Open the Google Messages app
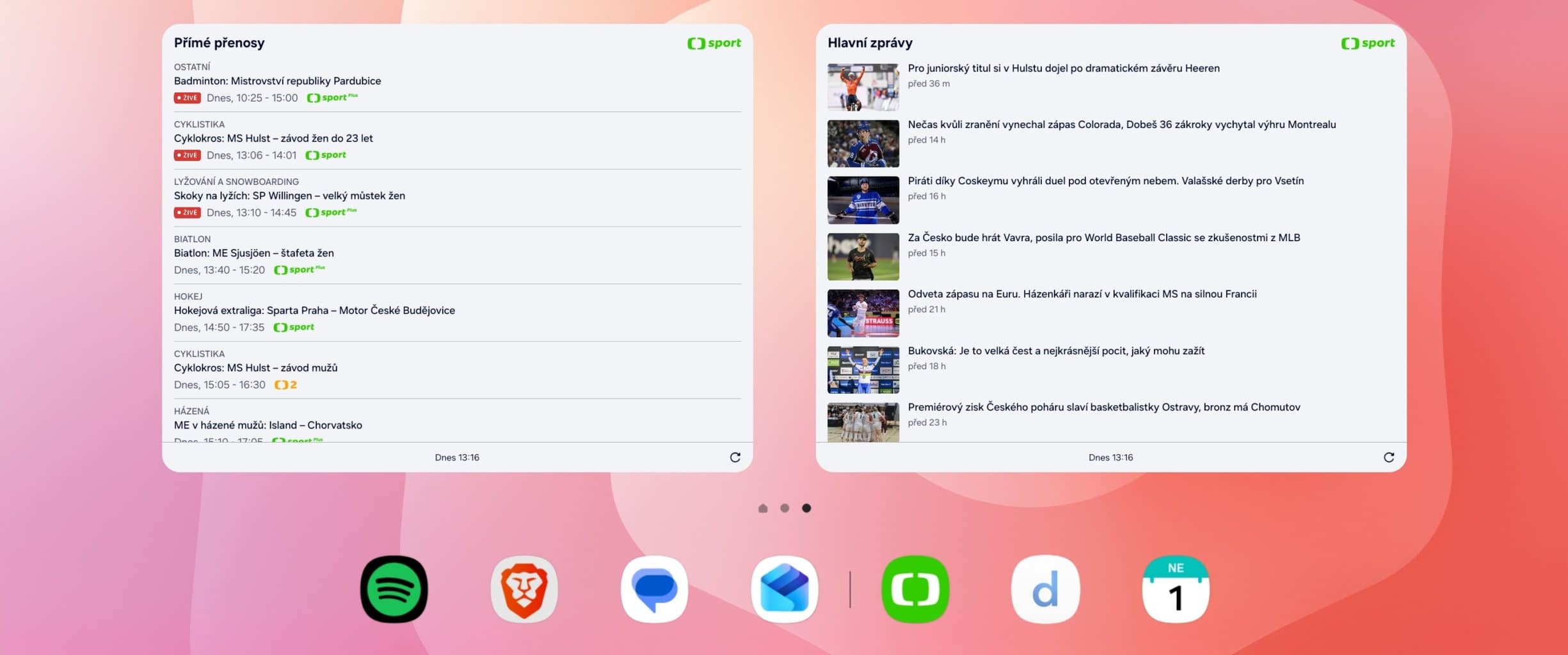Viewport: 1568px width, 655px height. [x=654, y=589]
